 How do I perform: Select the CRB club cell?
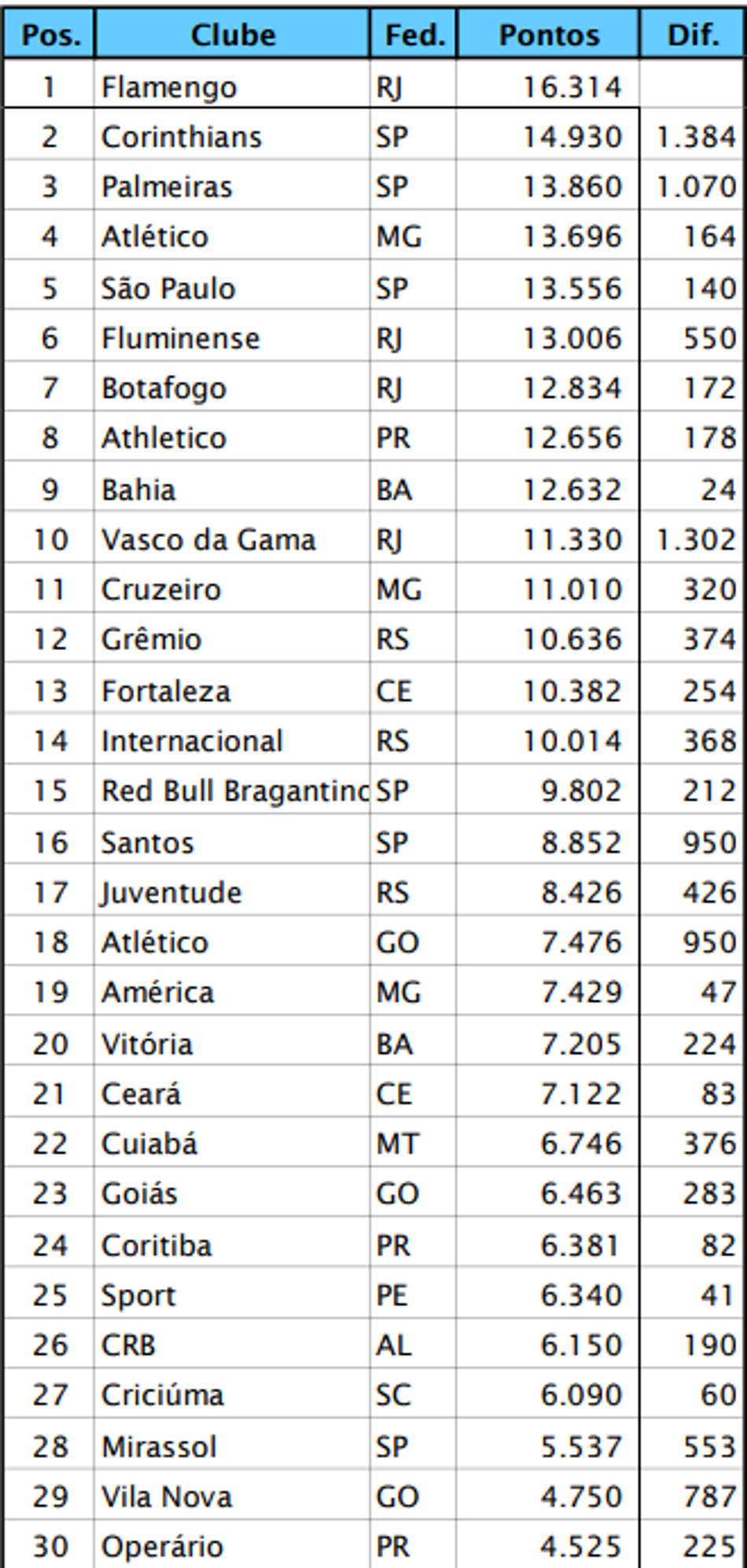pyautogui.click(x=232, y=1345)
